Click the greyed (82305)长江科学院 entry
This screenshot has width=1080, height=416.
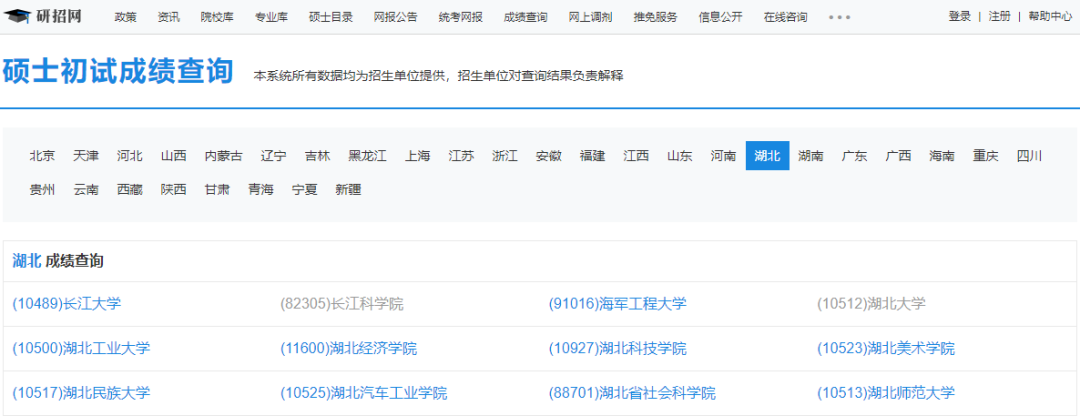tap(342, 303)
